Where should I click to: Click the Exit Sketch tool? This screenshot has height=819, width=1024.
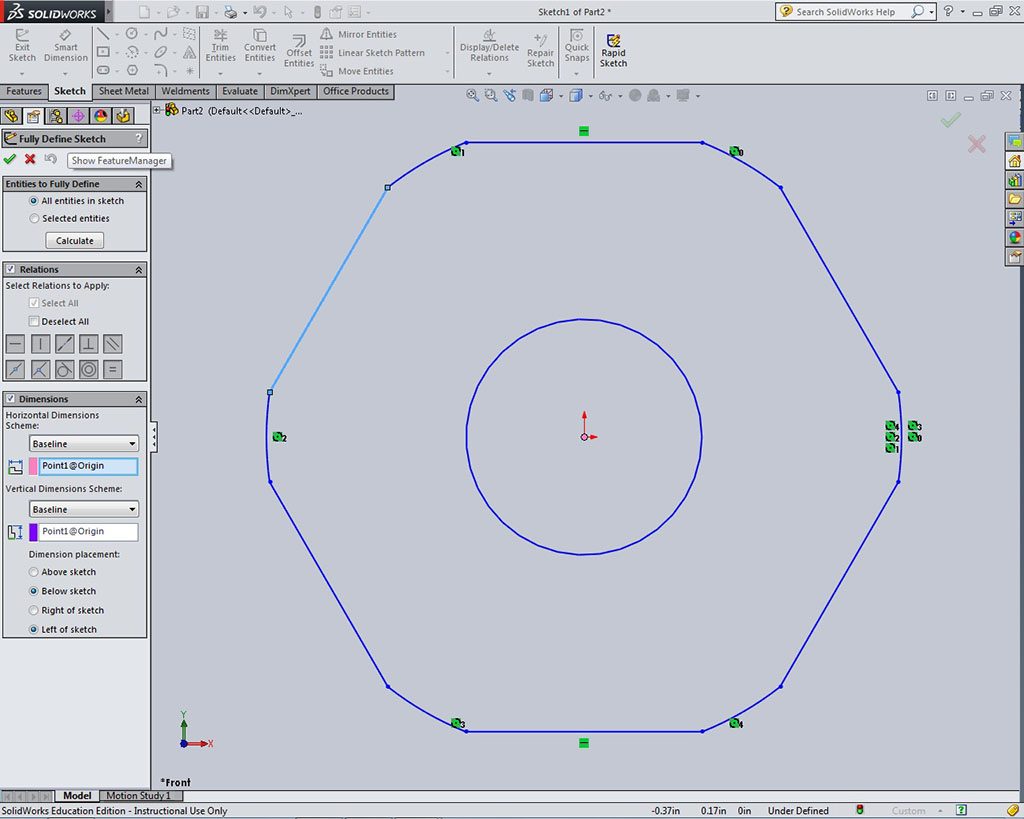point(22,46)
